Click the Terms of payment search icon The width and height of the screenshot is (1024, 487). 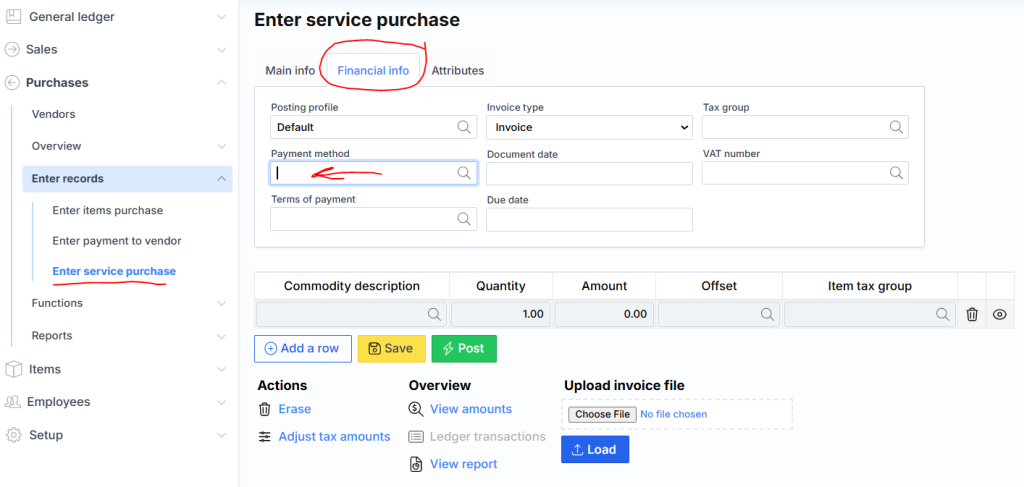tap(464, 219)
